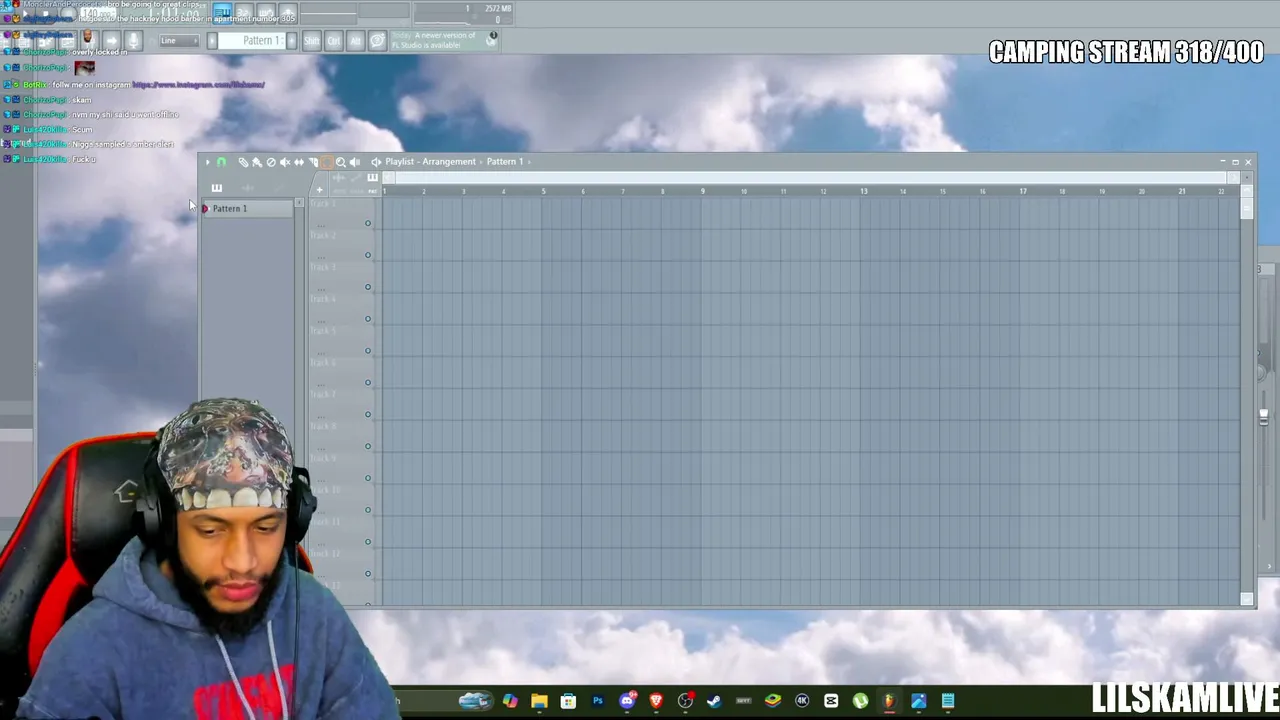Open Discord from the taskbar
1280x720 pixels.
627,701
